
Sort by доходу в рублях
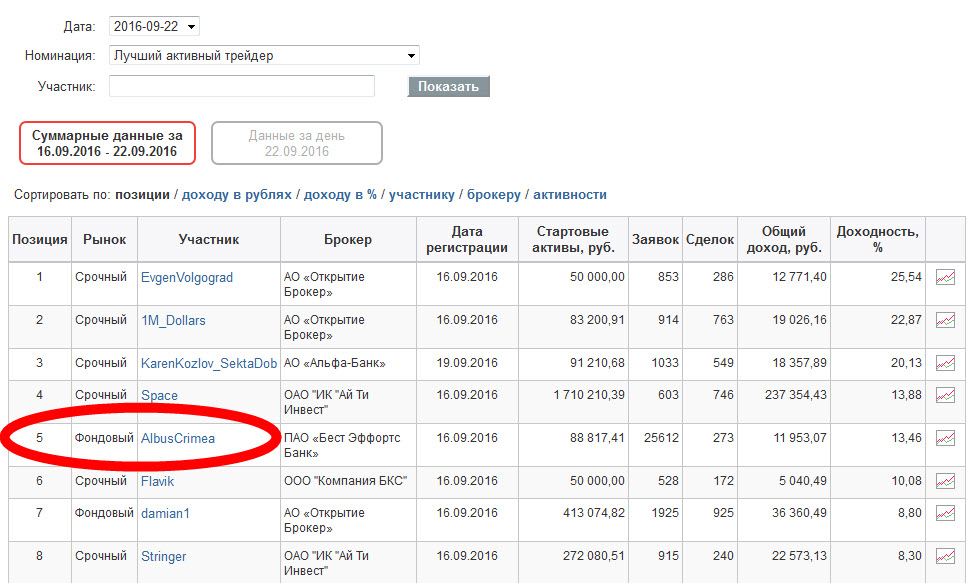[236, 195]
